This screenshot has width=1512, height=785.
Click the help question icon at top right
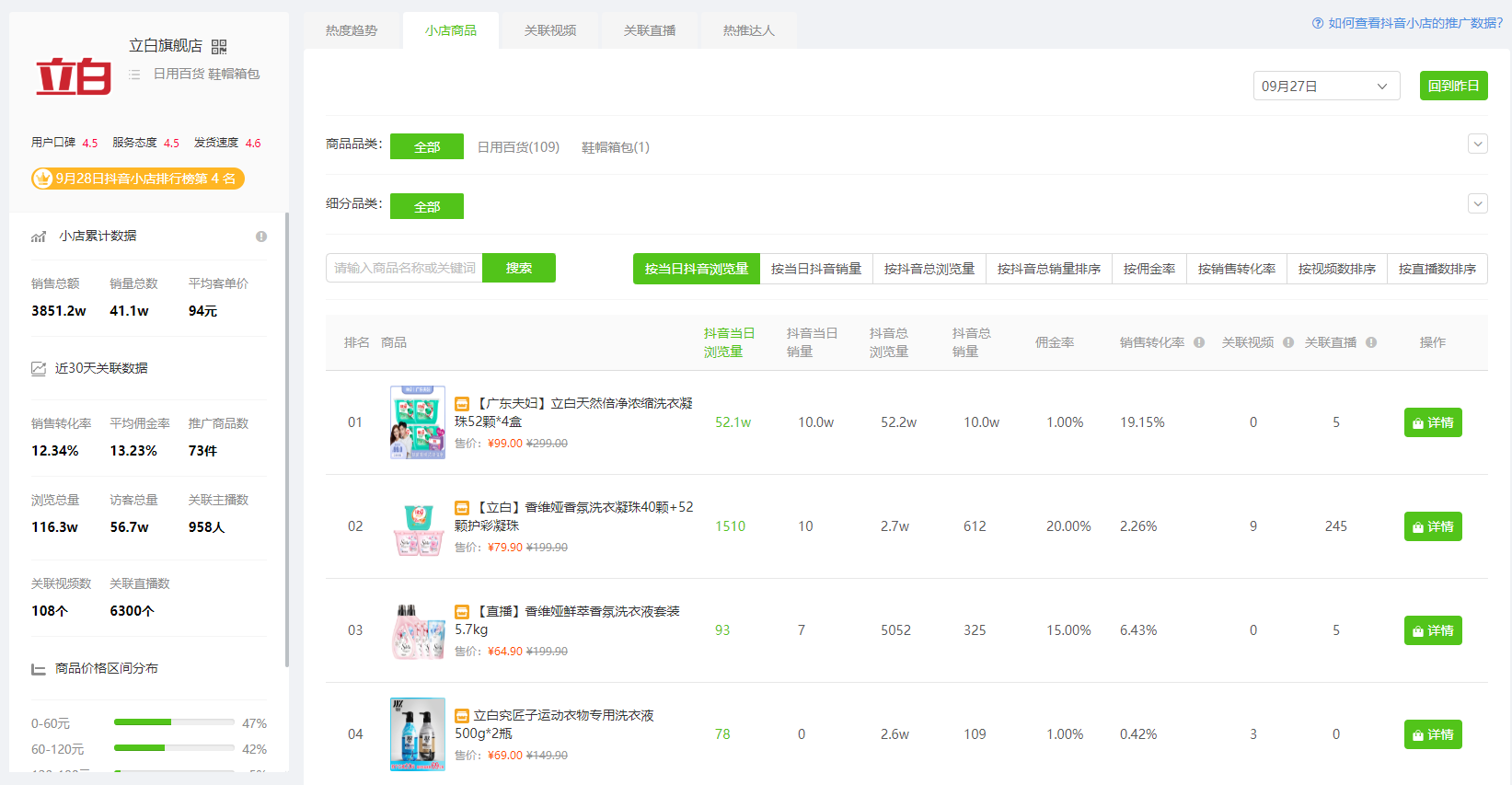point(1318,23)
